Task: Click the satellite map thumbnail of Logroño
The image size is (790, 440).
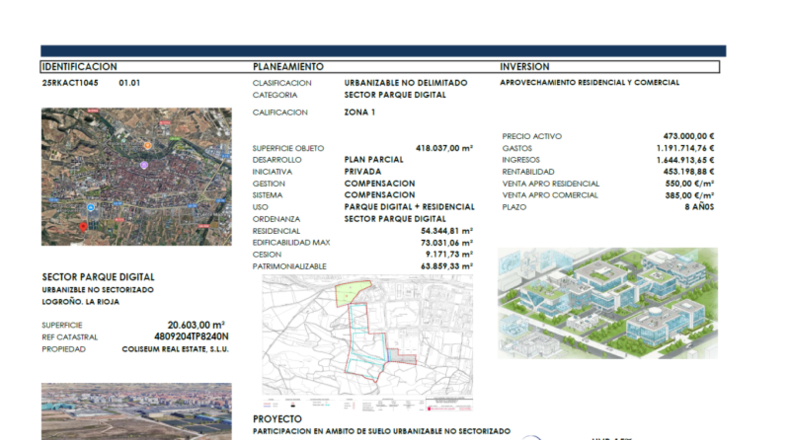Action: point(137,176)
